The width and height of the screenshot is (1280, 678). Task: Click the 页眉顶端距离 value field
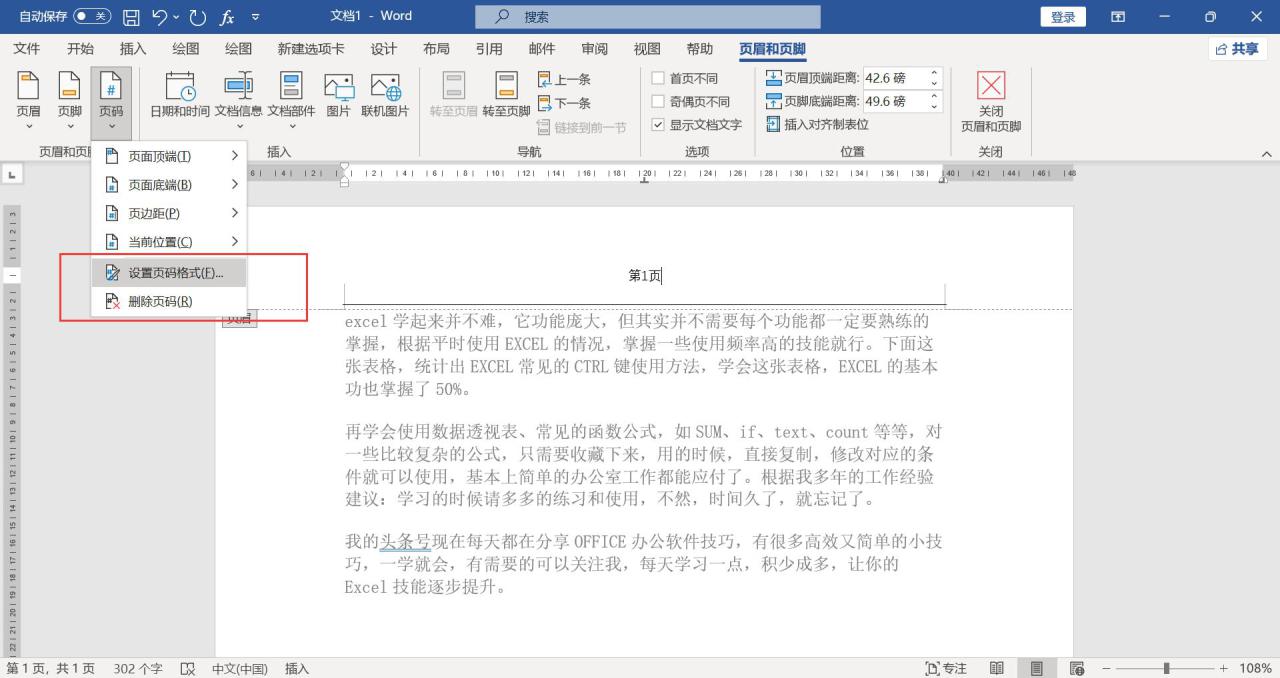896,78
